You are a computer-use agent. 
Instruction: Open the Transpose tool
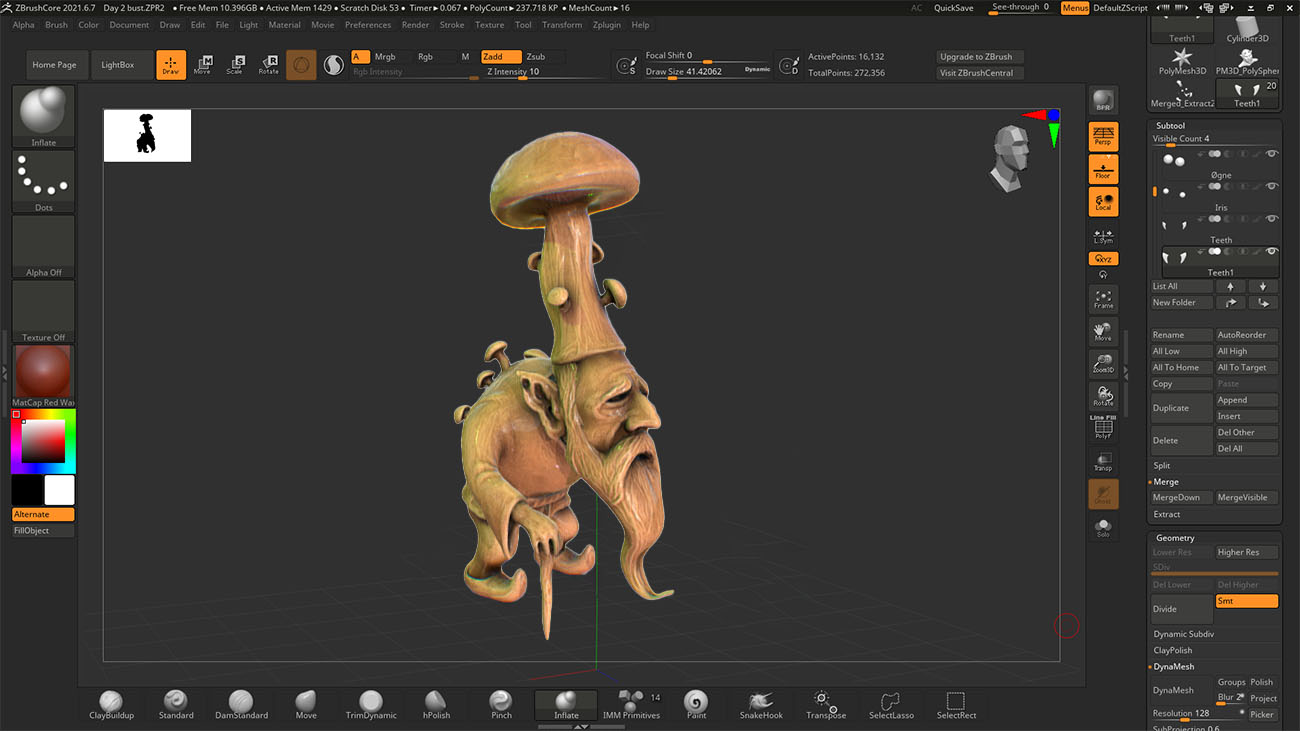click(x=825, y=703)
